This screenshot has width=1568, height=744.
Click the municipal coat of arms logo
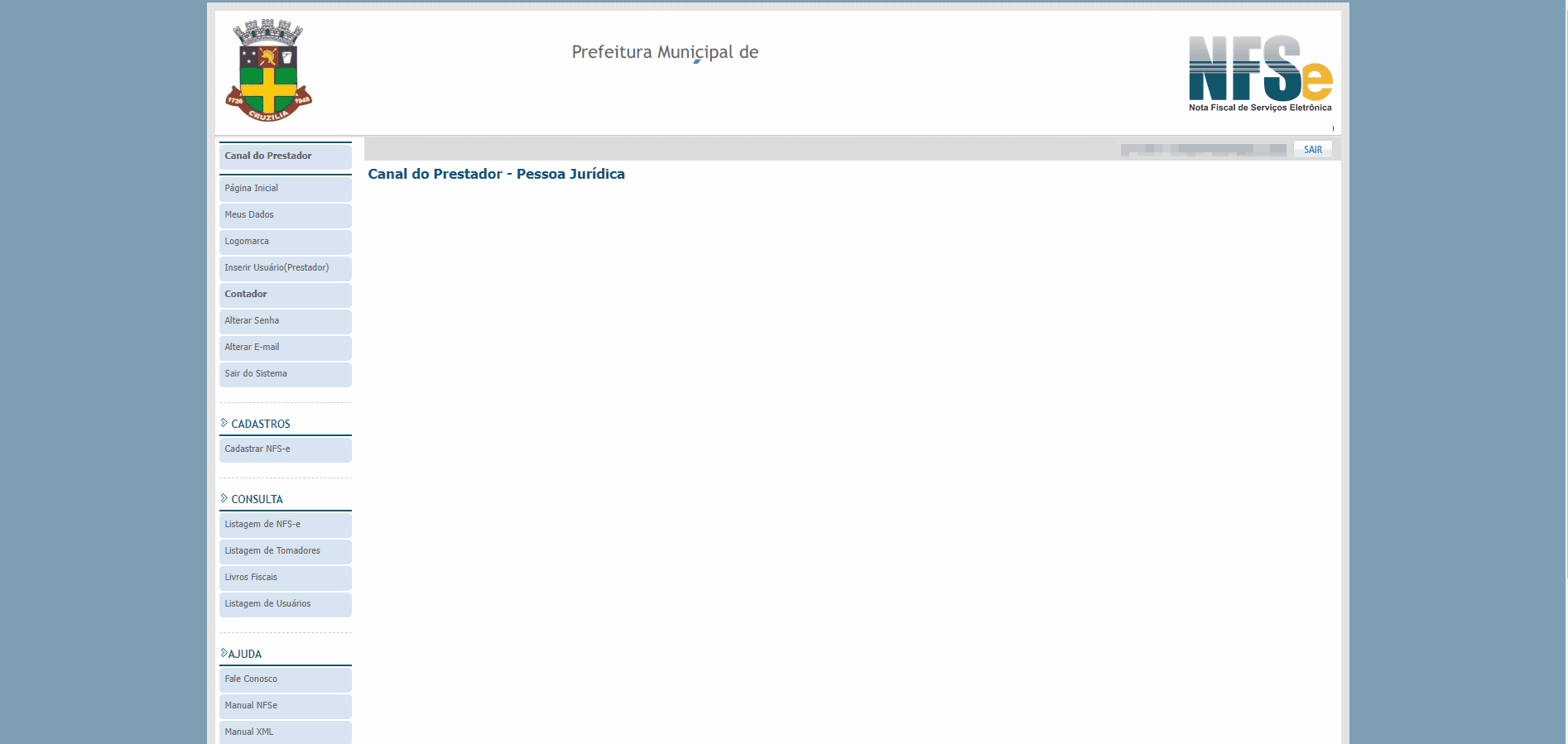(268, 71)
